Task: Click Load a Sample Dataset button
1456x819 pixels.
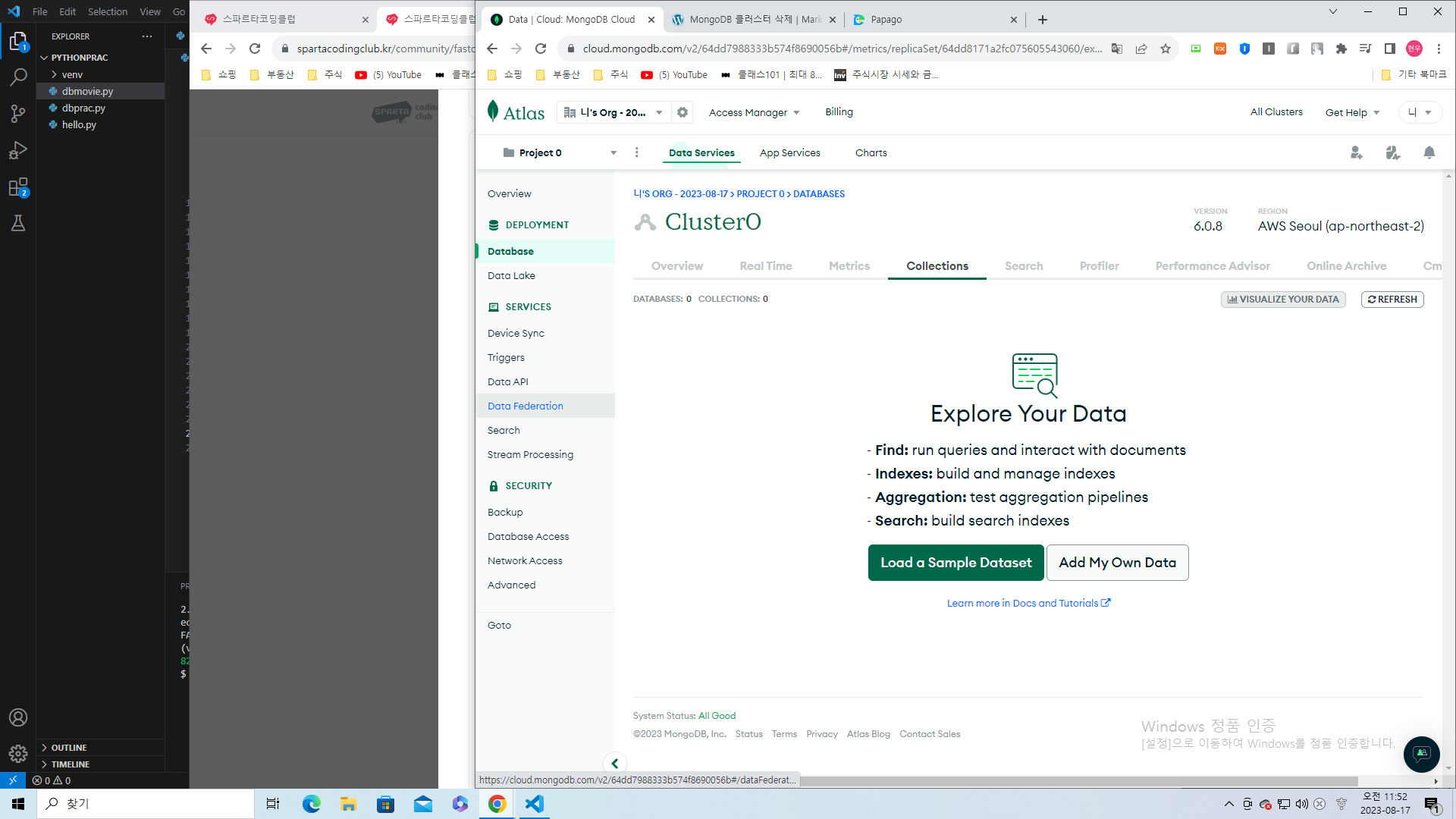Action: (956, 563)
